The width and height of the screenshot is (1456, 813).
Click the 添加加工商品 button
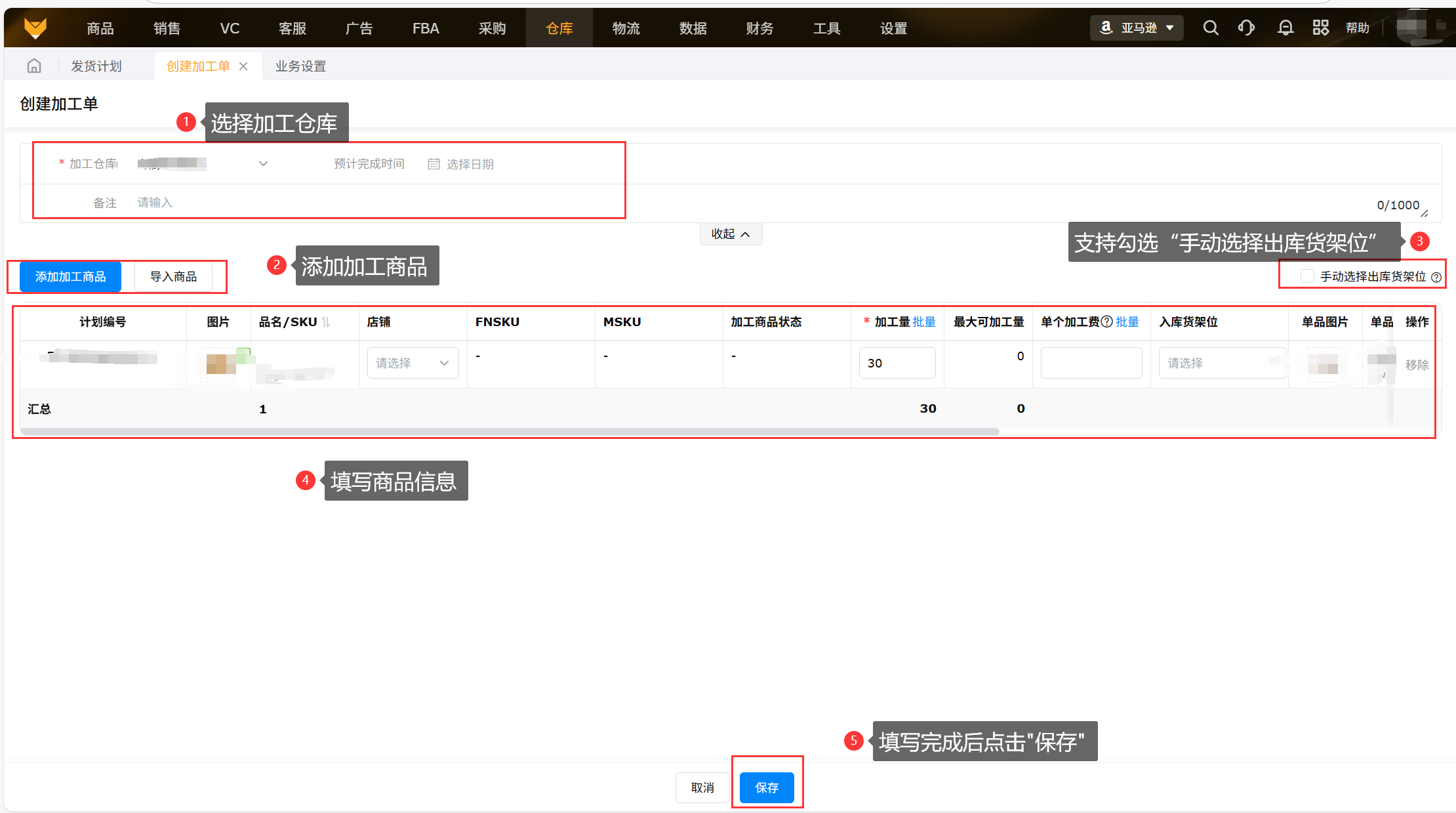click(71, 277)
